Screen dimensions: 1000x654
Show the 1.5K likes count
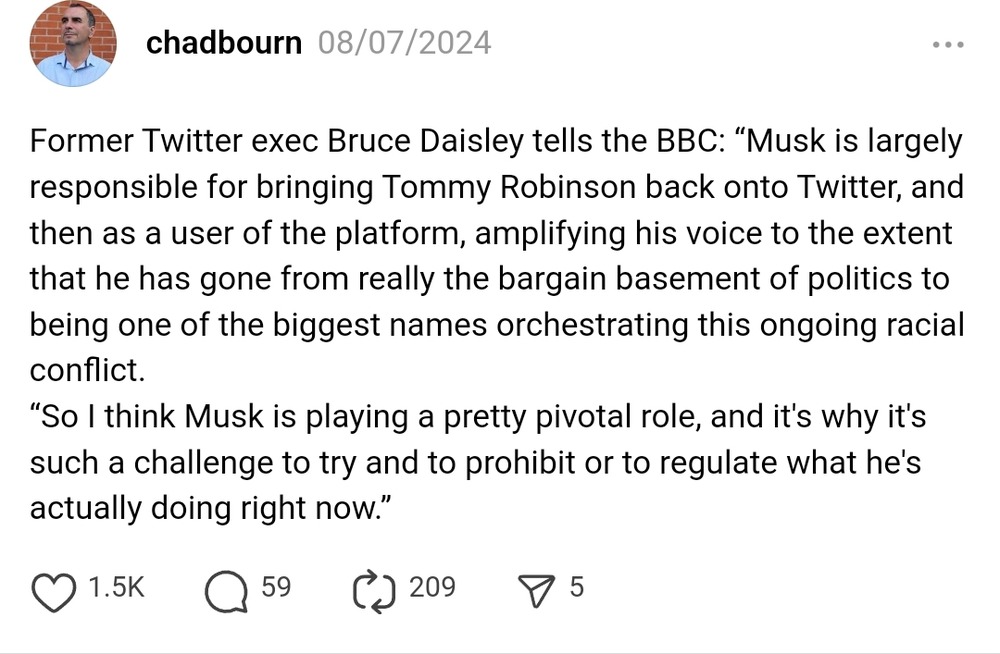117,588
